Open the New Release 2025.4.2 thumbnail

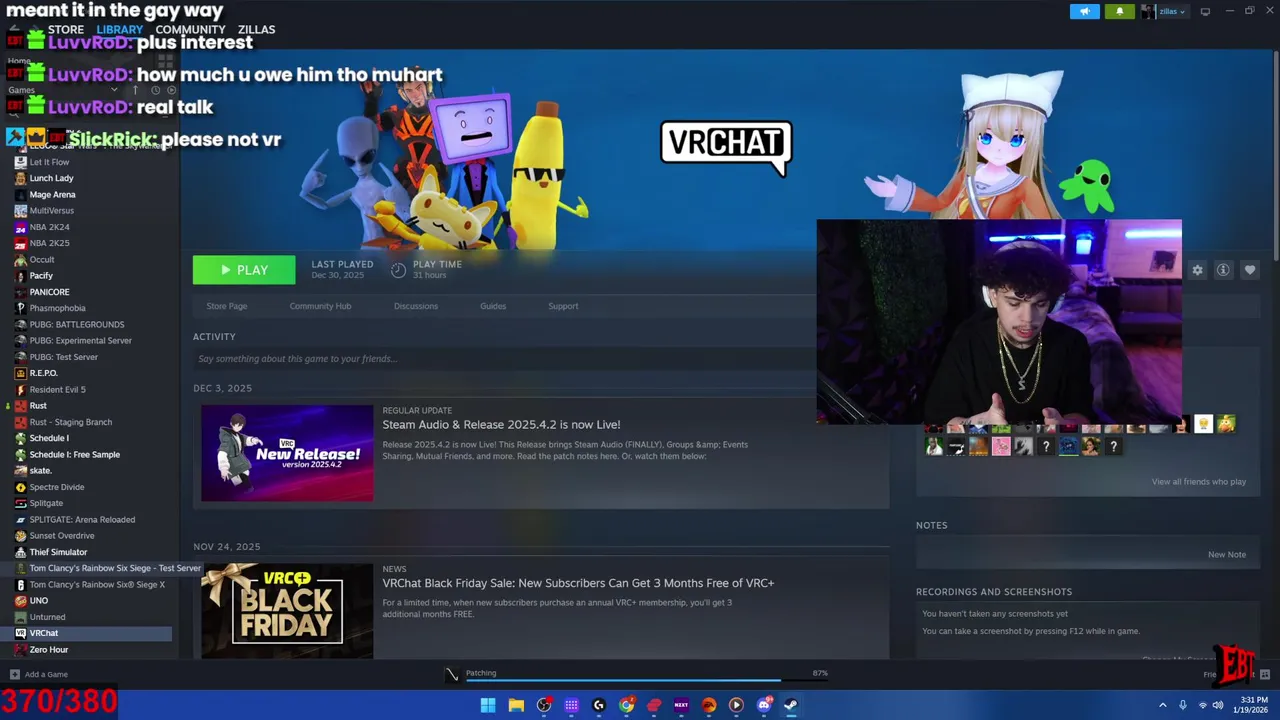(x=287, y=453)
